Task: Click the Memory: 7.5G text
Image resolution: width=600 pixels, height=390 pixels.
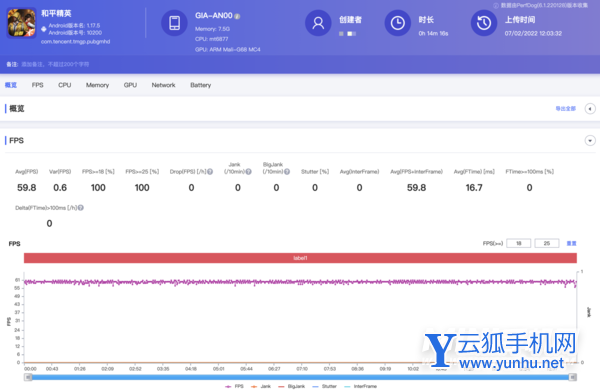Action: coord(212,29)
